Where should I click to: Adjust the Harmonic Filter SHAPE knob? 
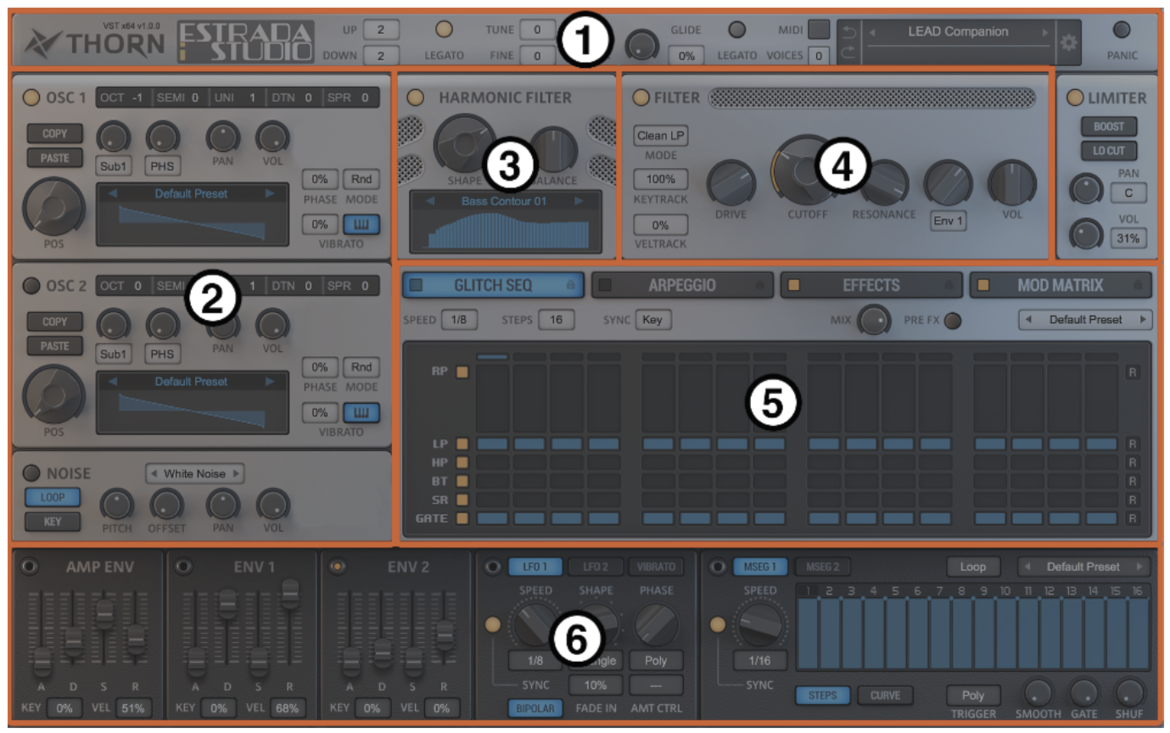(x=464, y=143)
